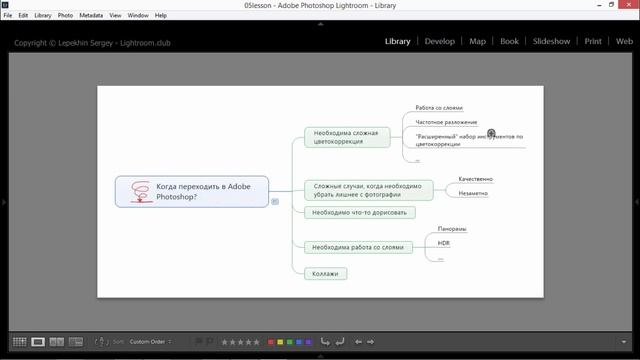Viewport: 640px width, 360px height.
Task: Restore down the Lightroom window
Action: 611,5
